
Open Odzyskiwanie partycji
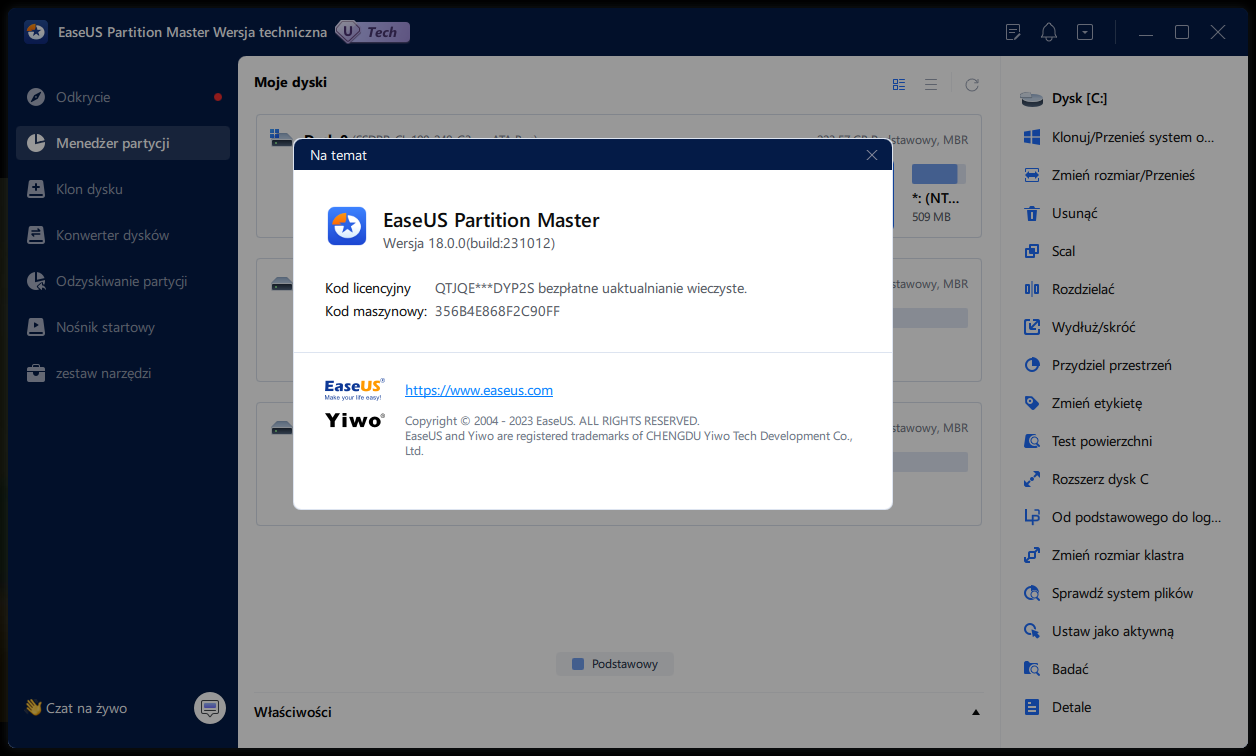click(x=123, y=281)
